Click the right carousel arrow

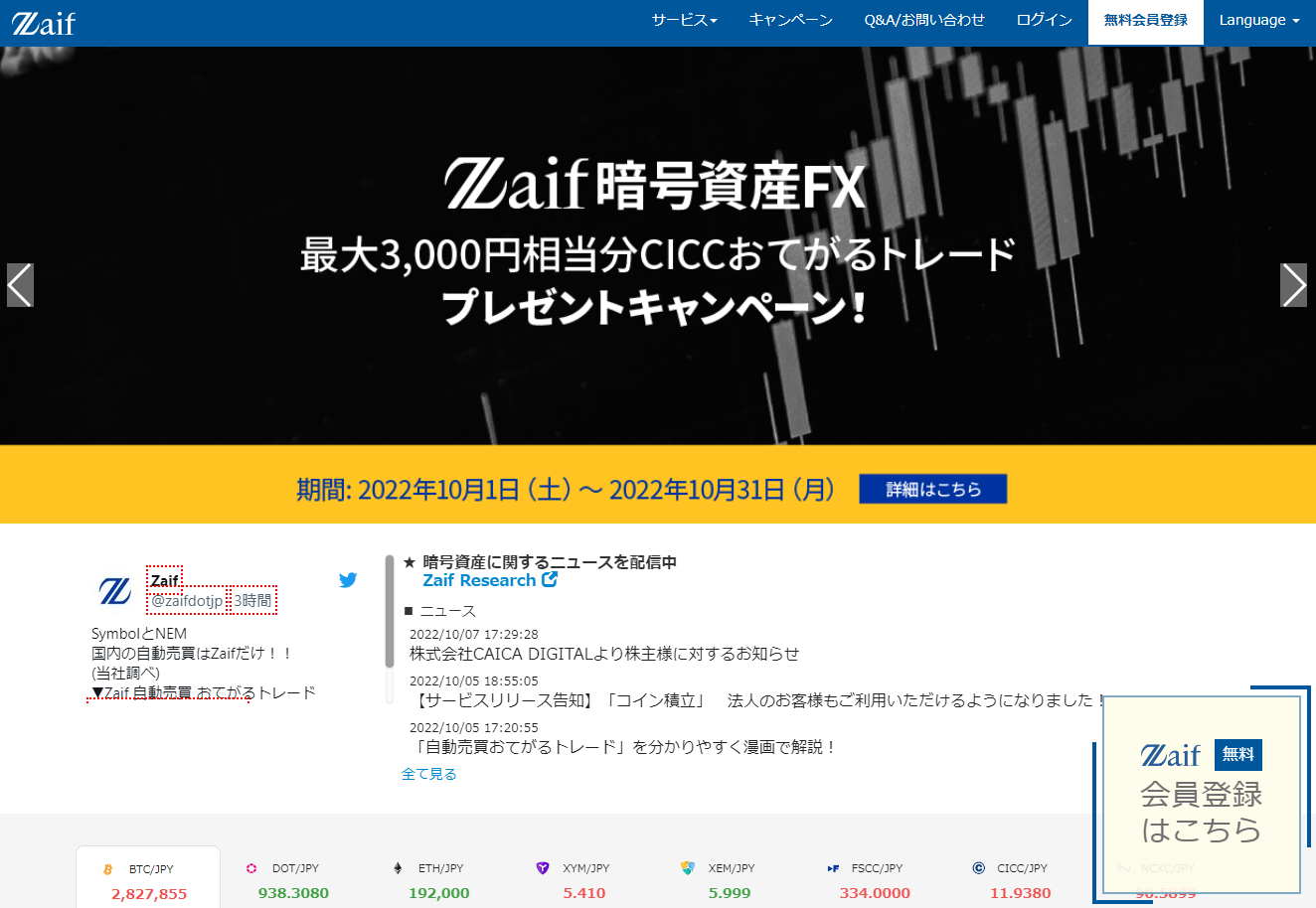coord(1294,285)
